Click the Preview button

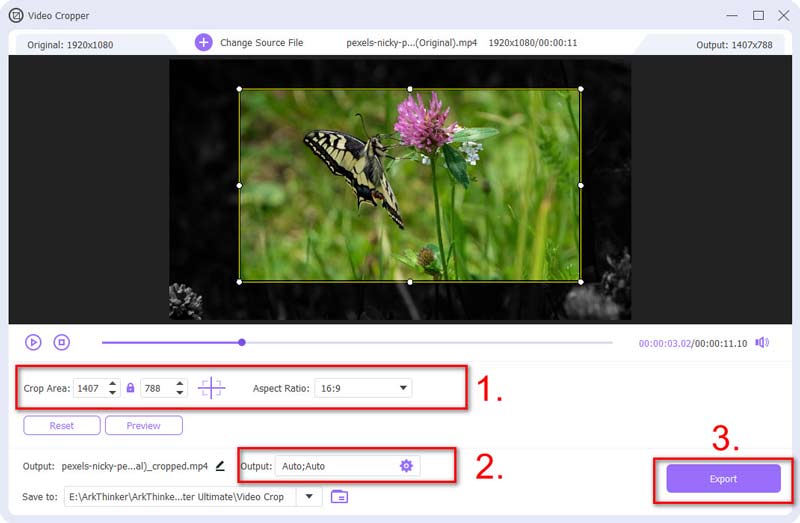pyautogui.click(x=143, y=426)
